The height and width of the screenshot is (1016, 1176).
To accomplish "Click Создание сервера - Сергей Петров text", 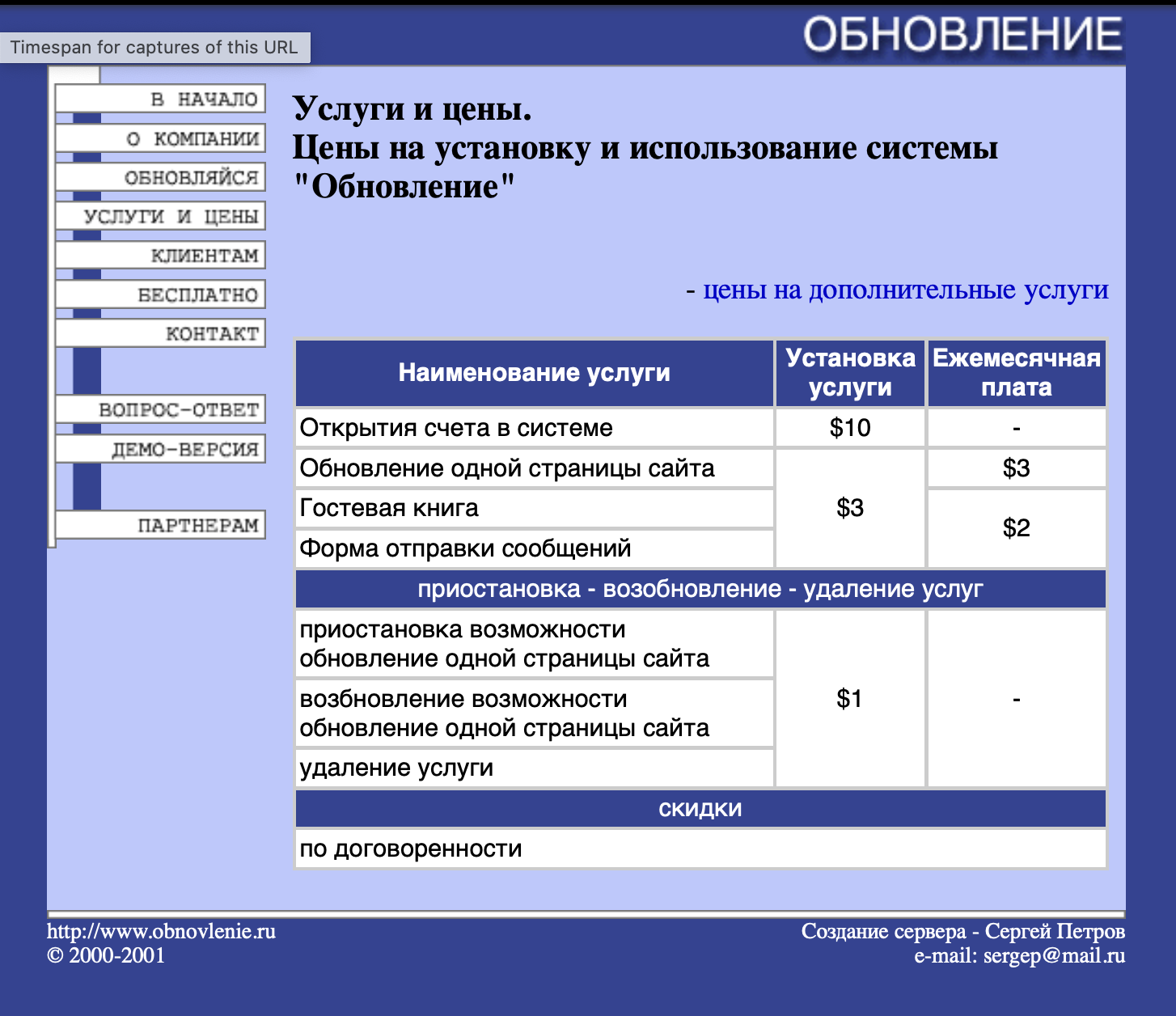I will [963, 931].
